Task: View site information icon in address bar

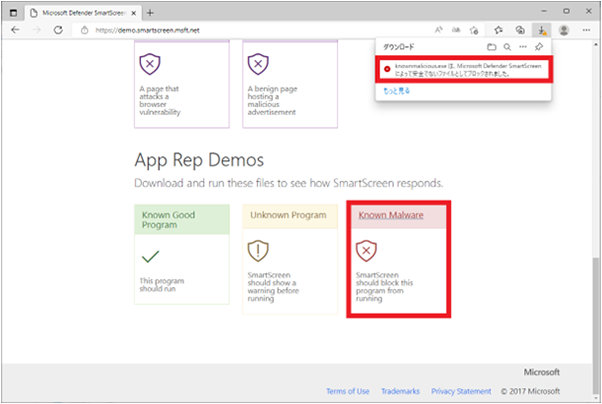Action: (84, 30)
